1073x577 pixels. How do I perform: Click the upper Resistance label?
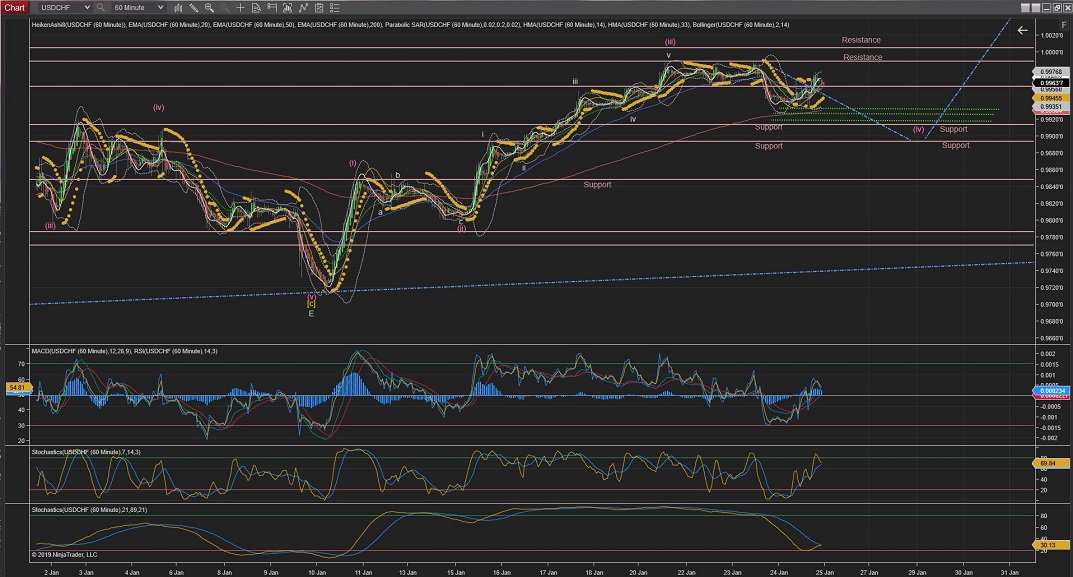pyautogui.click(x=861, y=40)
